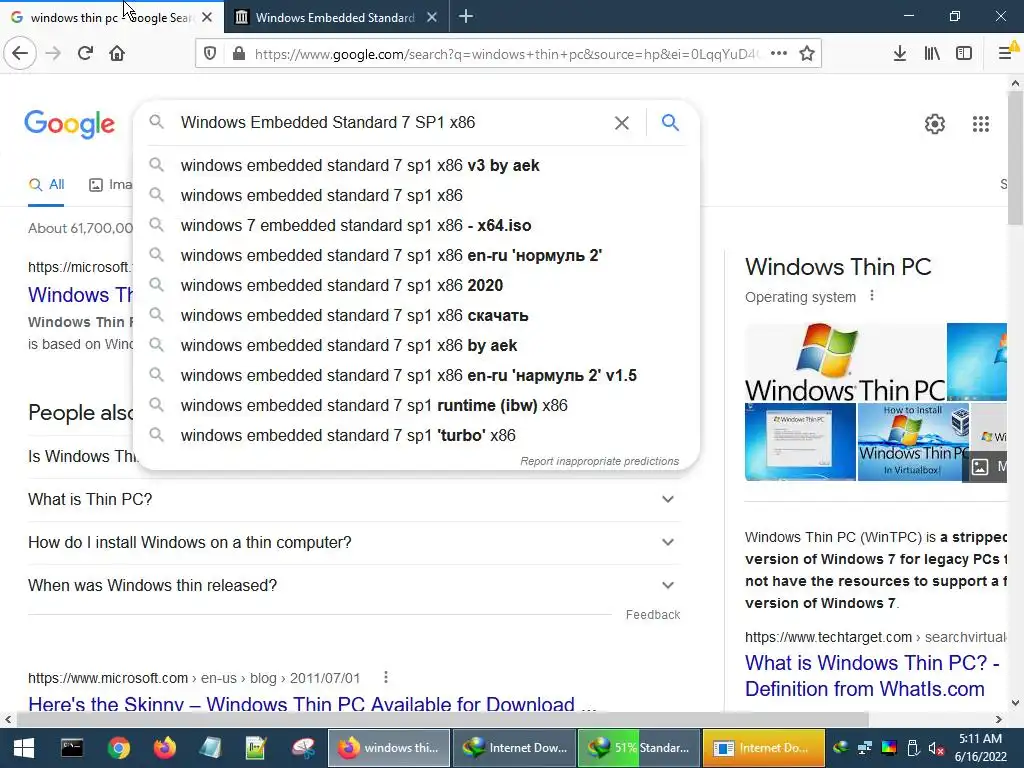Click the muted volume tray icon
Viewport: 1024px width, 768px height.
point(935,748)
